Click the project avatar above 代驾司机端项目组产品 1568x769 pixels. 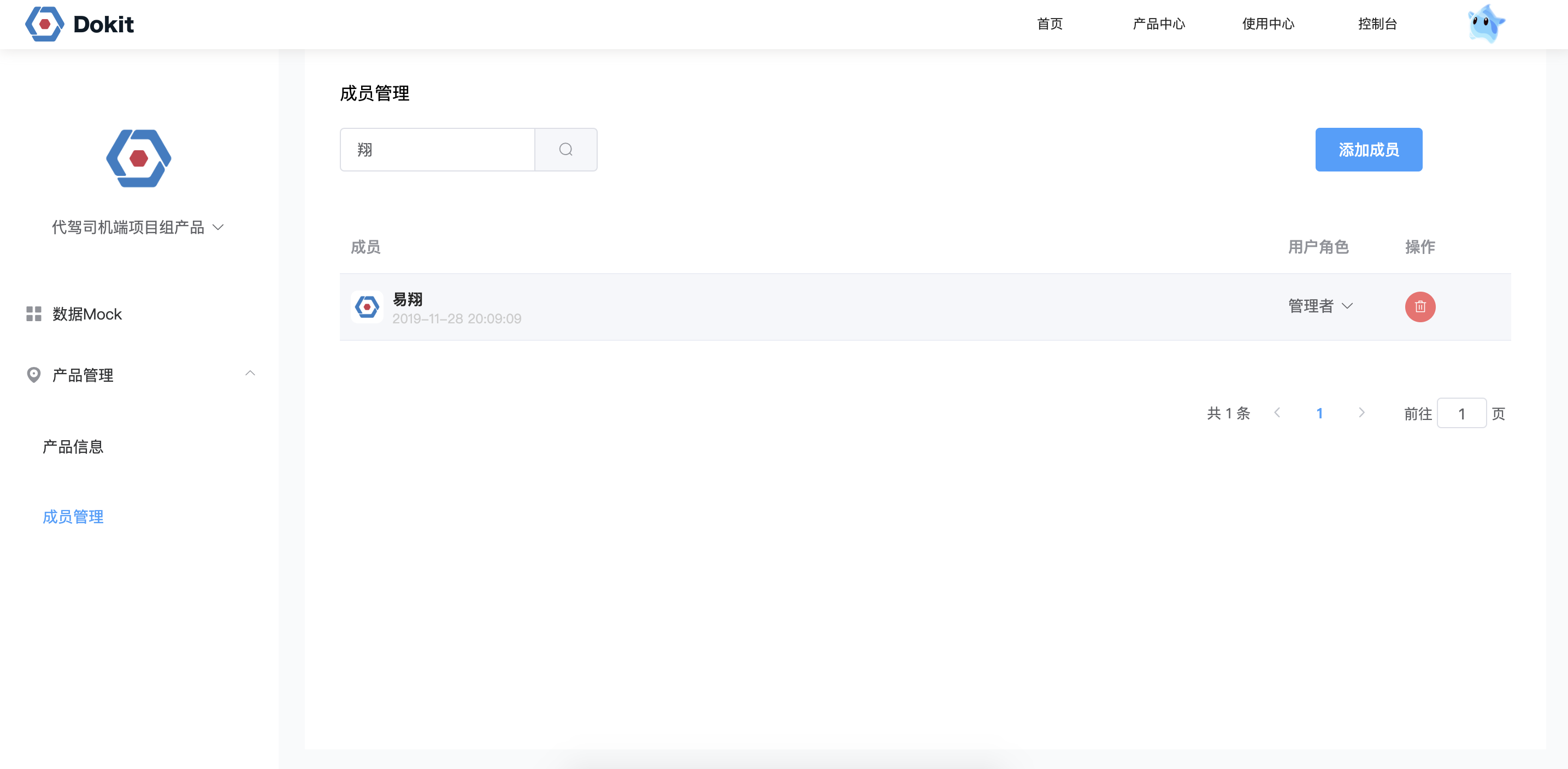(x=138, y=158)
